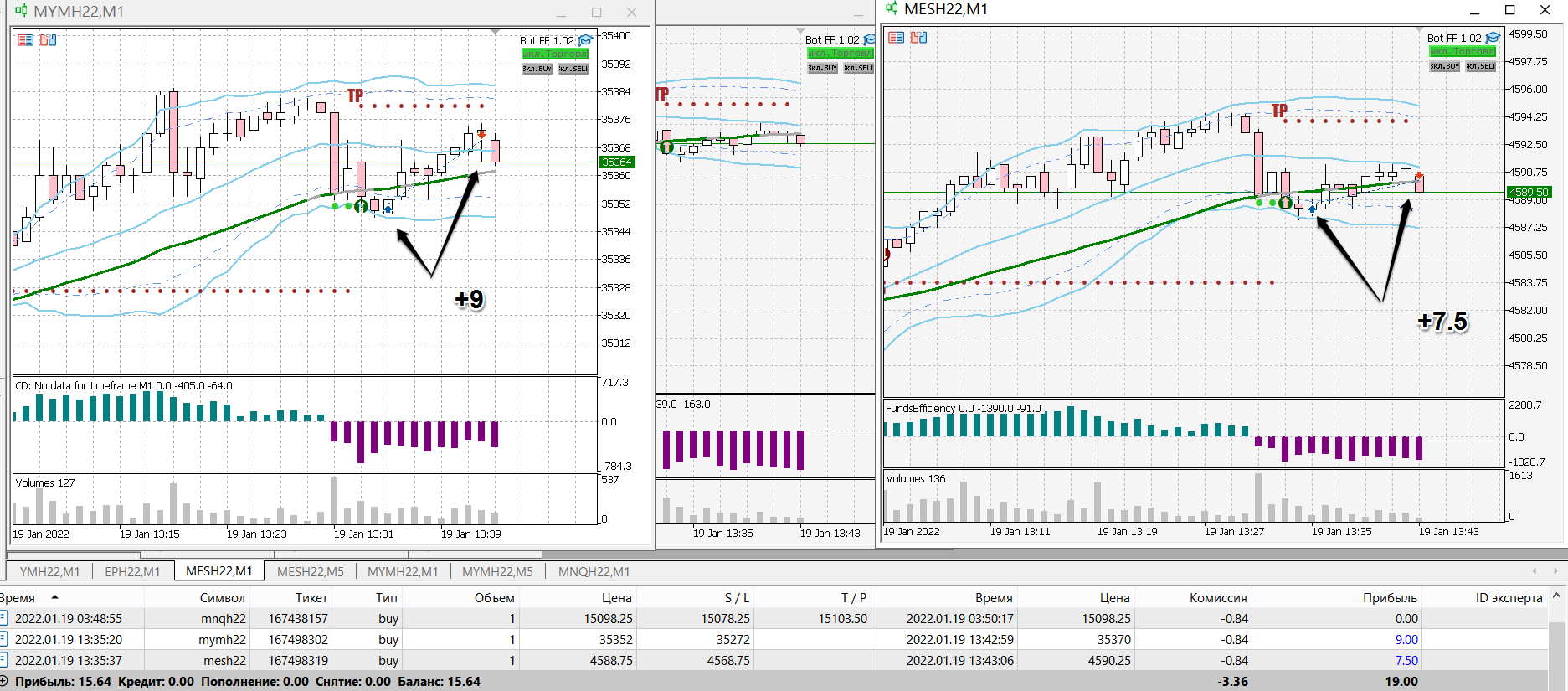Click the candlestick icon in MYMH22,M1 title bar
Screen dimensions: 1568x691
pyautogui.click(x=21, y=12)
